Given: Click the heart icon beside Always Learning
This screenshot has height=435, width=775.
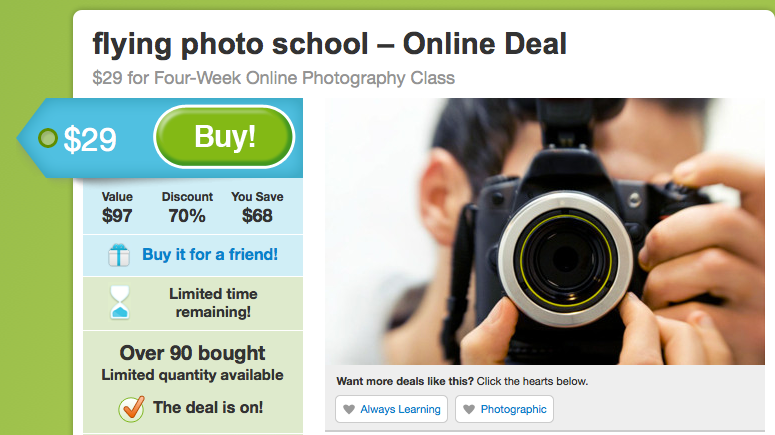Looking at the screenshot, I should point(349,409).
